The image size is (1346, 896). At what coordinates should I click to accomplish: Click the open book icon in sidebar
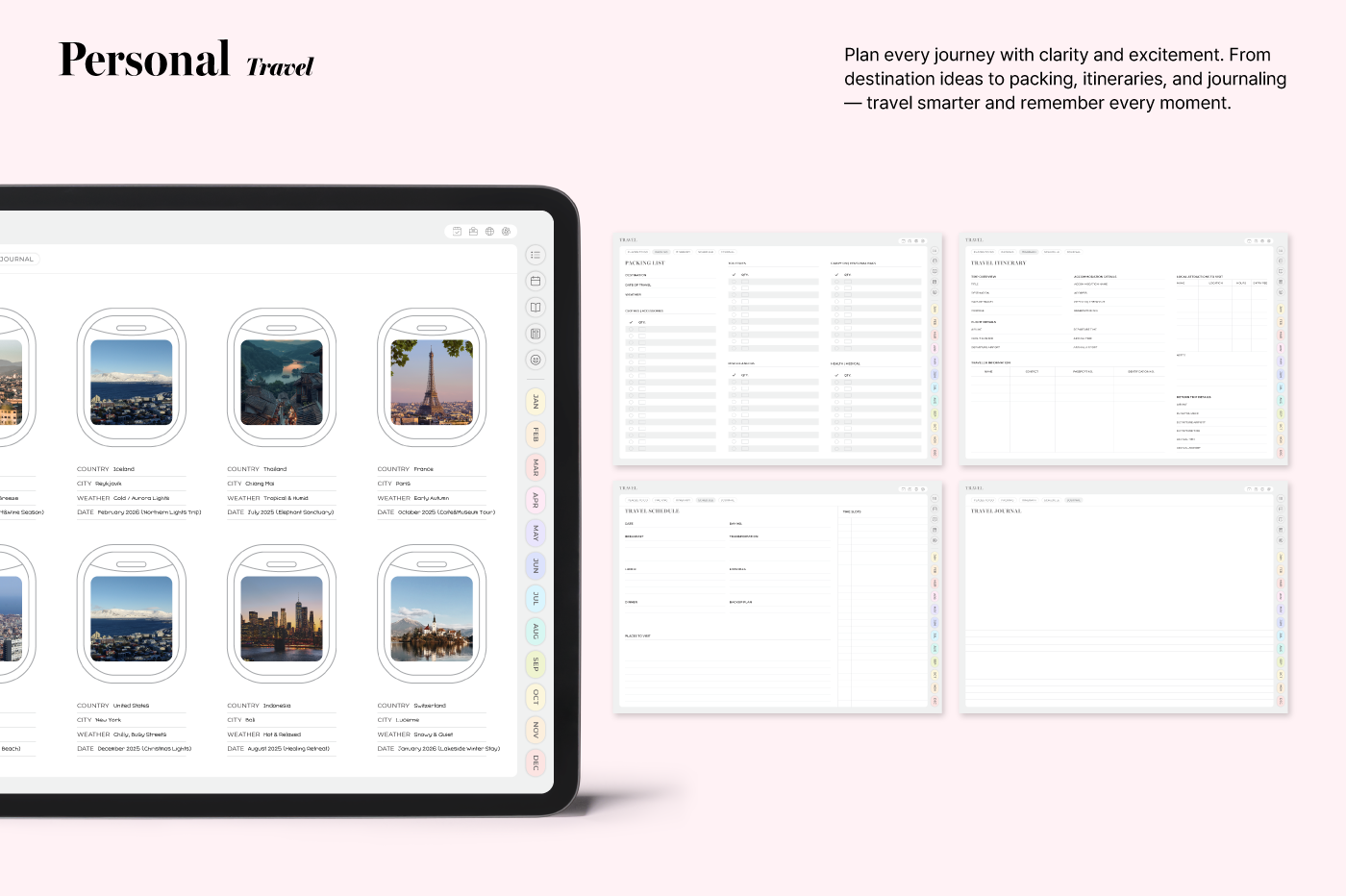coord(536,308)
